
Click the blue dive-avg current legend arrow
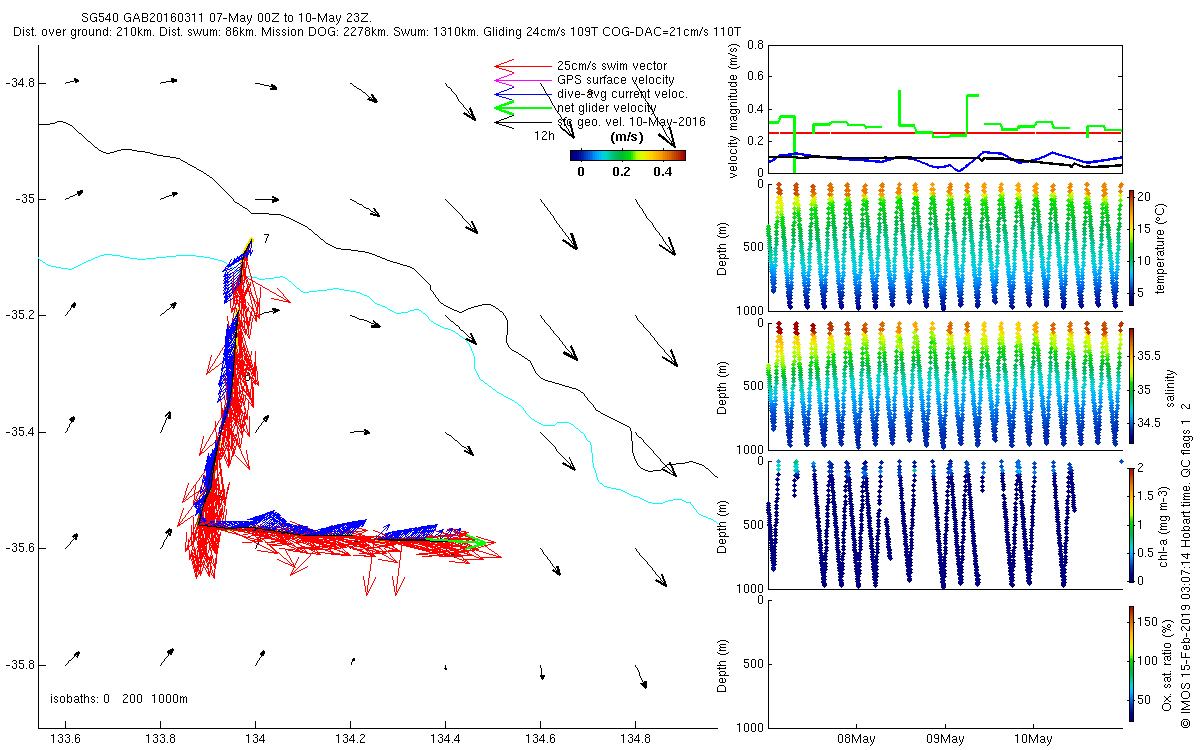click(523, 94)
